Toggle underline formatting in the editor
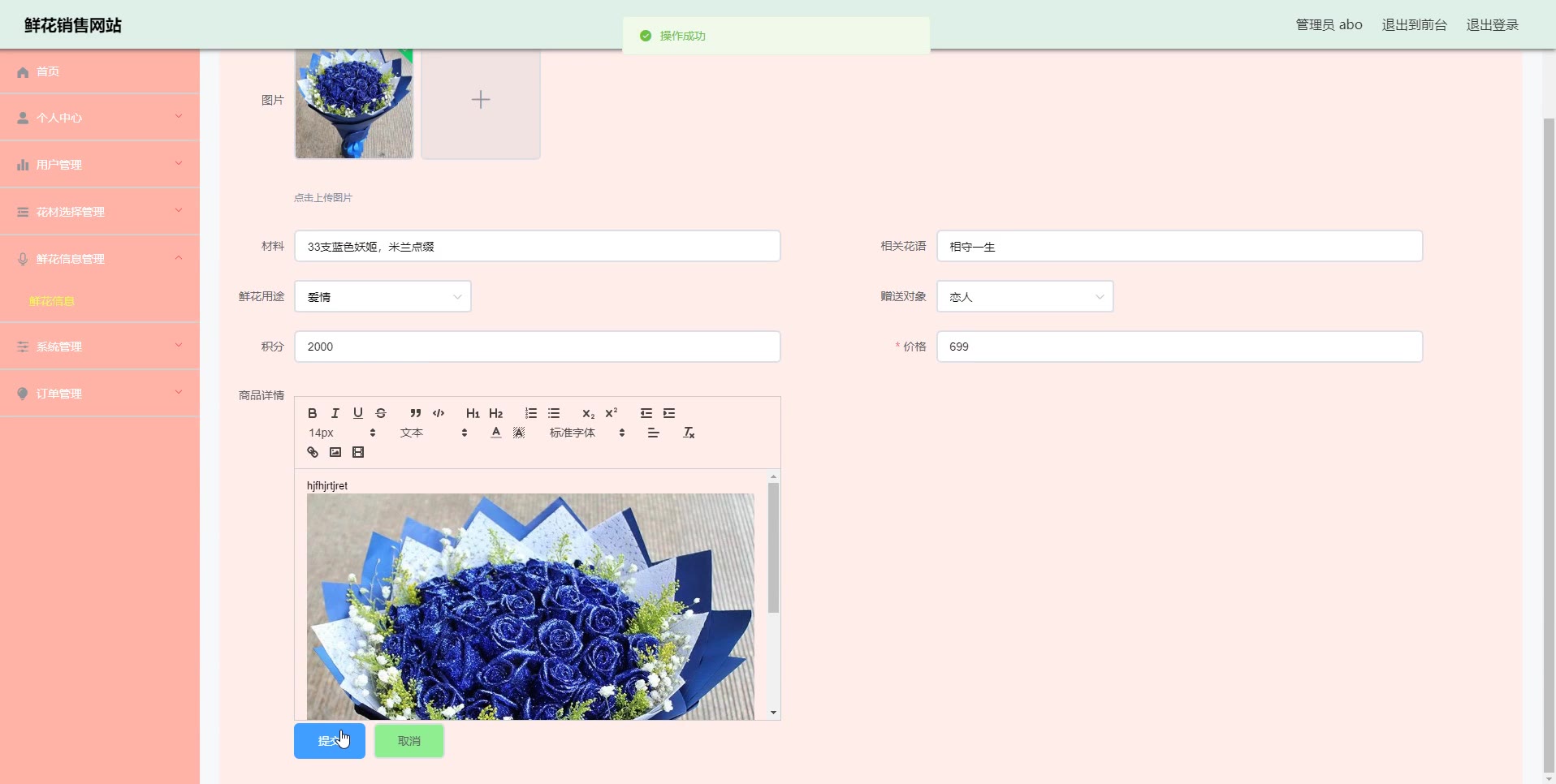Viewport: 1556px width, 784px height. (x=357, y=413)
